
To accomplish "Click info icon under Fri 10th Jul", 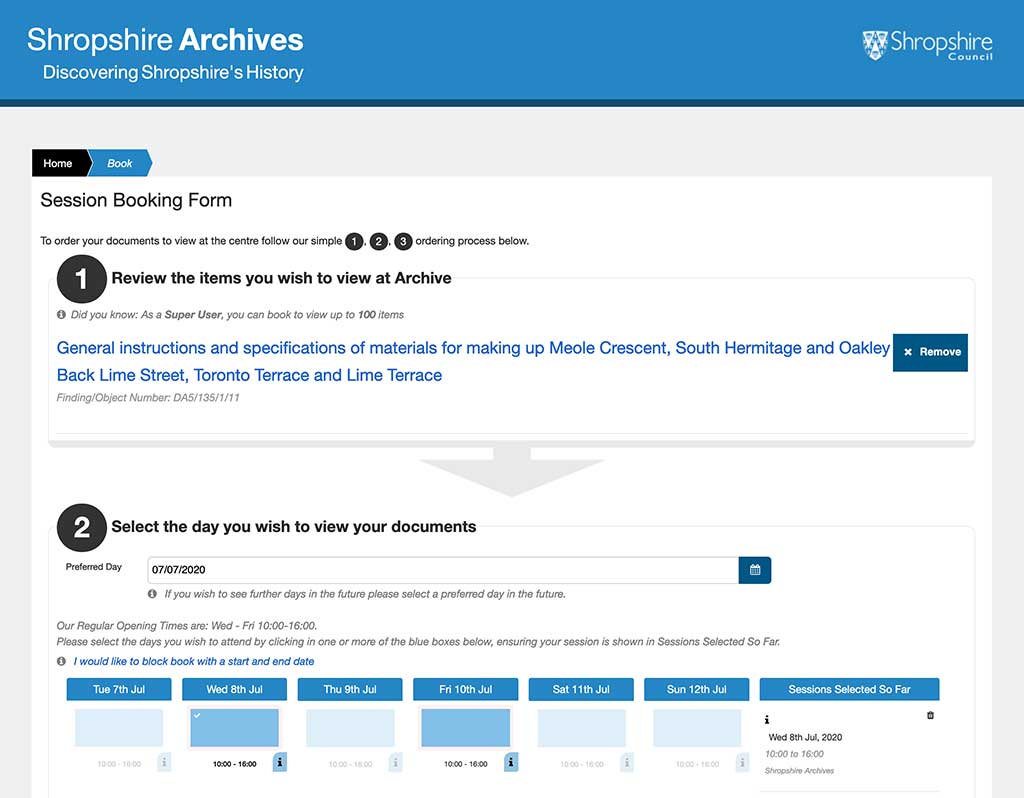I will pos(511,762).
